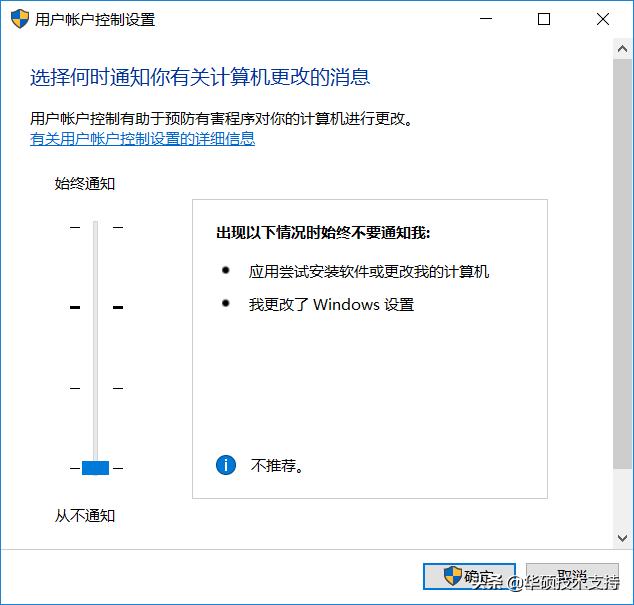Click the UAC shield icon in title bar
The image size is (634, 605).
(20, 19)
